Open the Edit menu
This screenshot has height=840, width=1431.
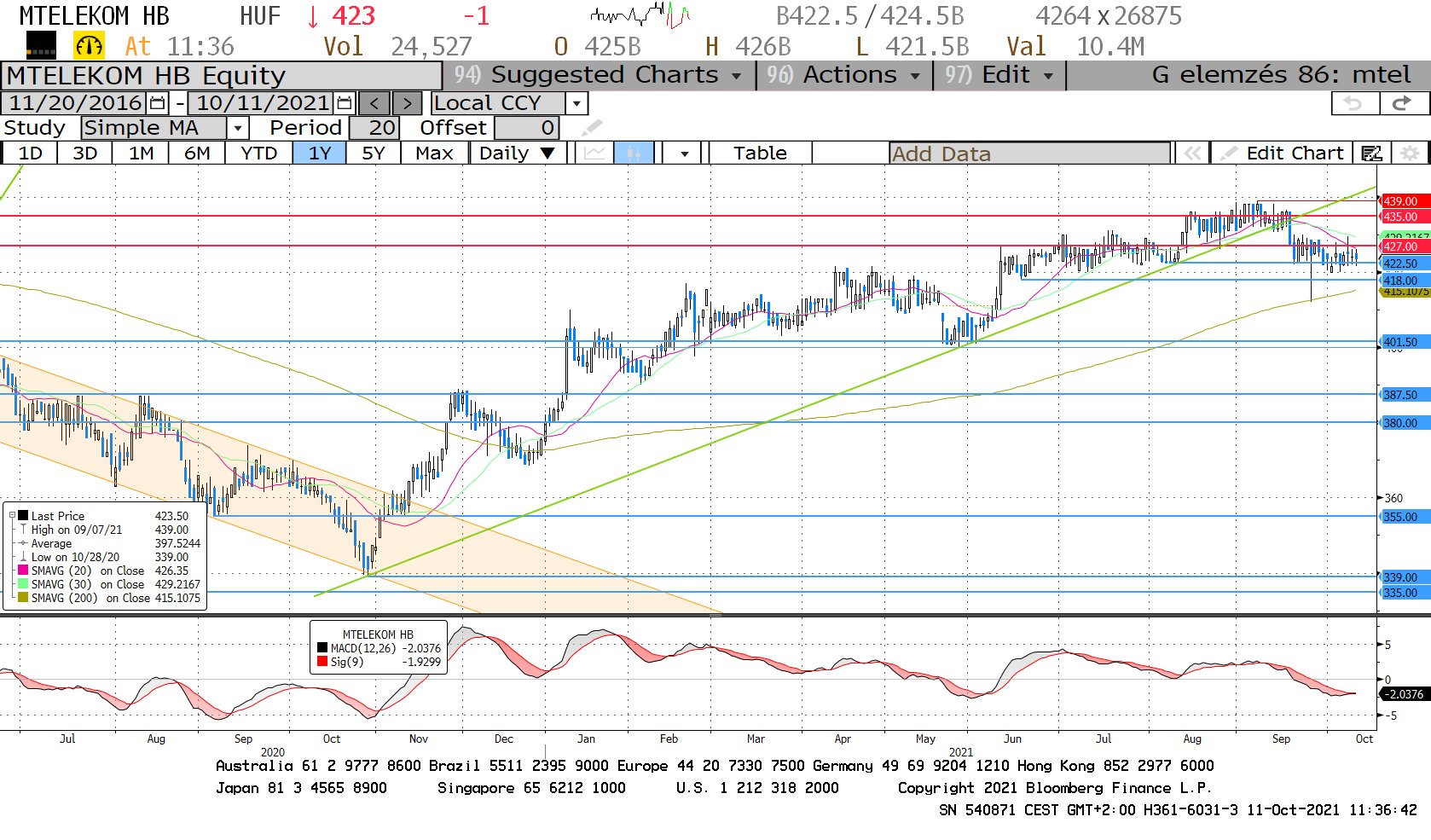[x=999, y=75]
